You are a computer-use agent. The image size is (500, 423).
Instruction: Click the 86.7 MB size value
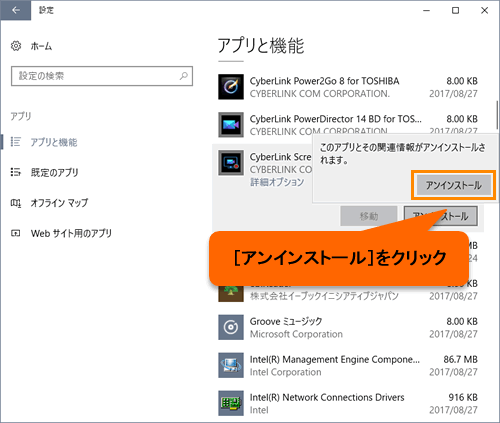[460, 359]
